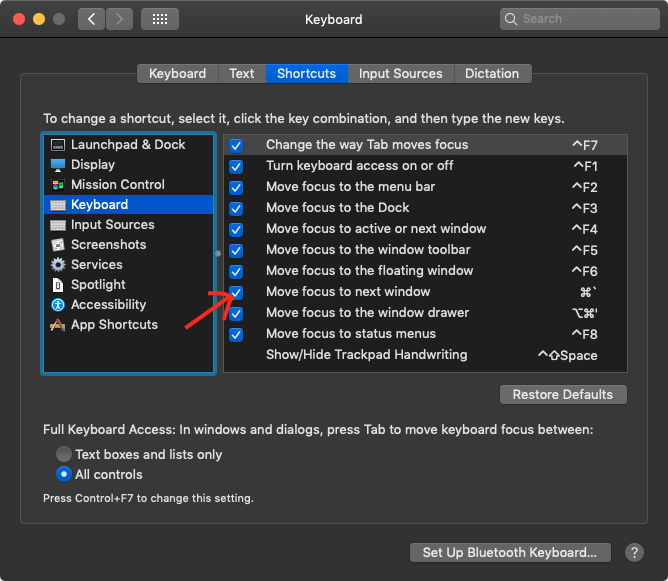Toggle Move focus to status menus checkbox

[x=236, y=335]
